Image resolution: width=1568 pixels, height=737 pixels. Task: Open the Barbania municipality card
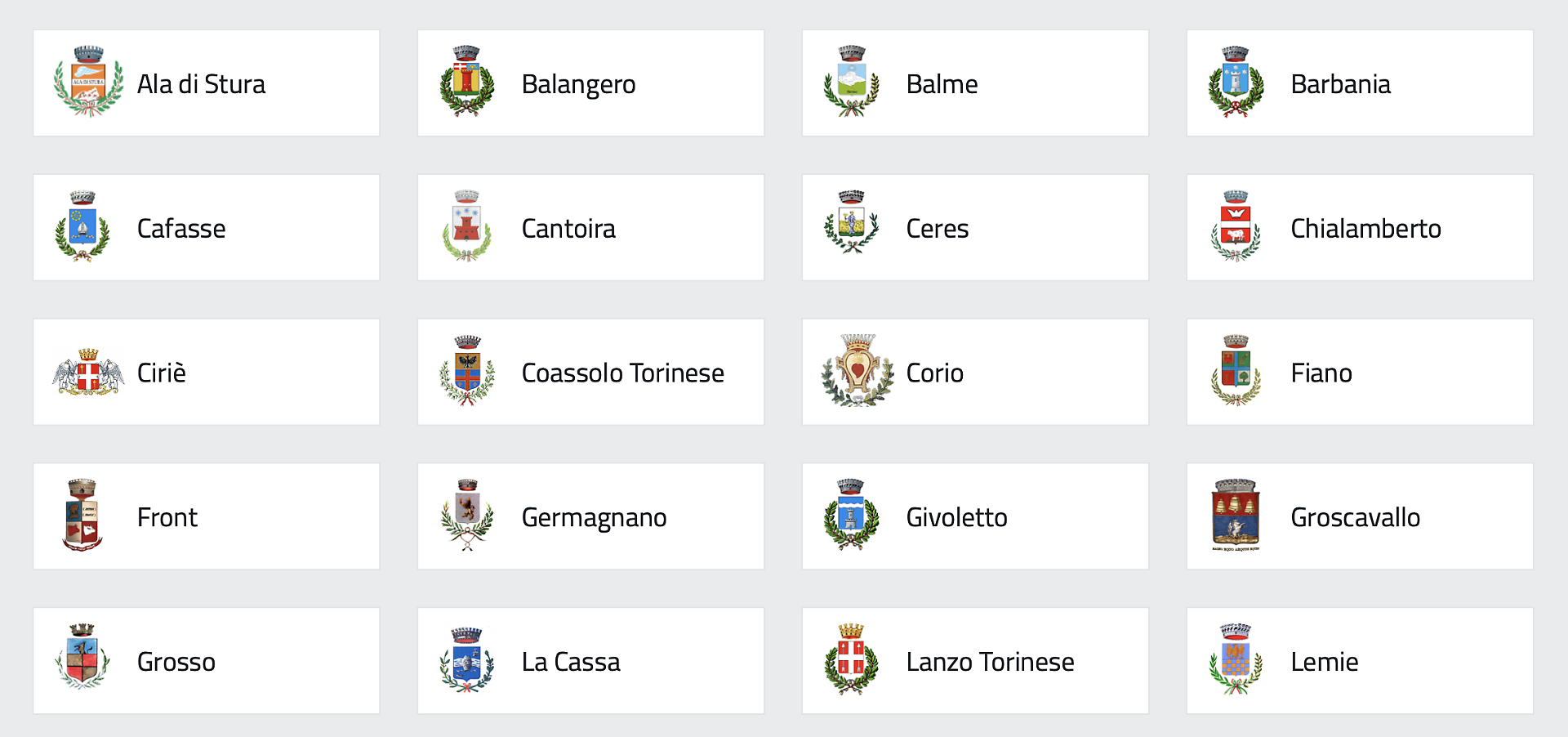pyautogui.click(x=1360, y=83)
